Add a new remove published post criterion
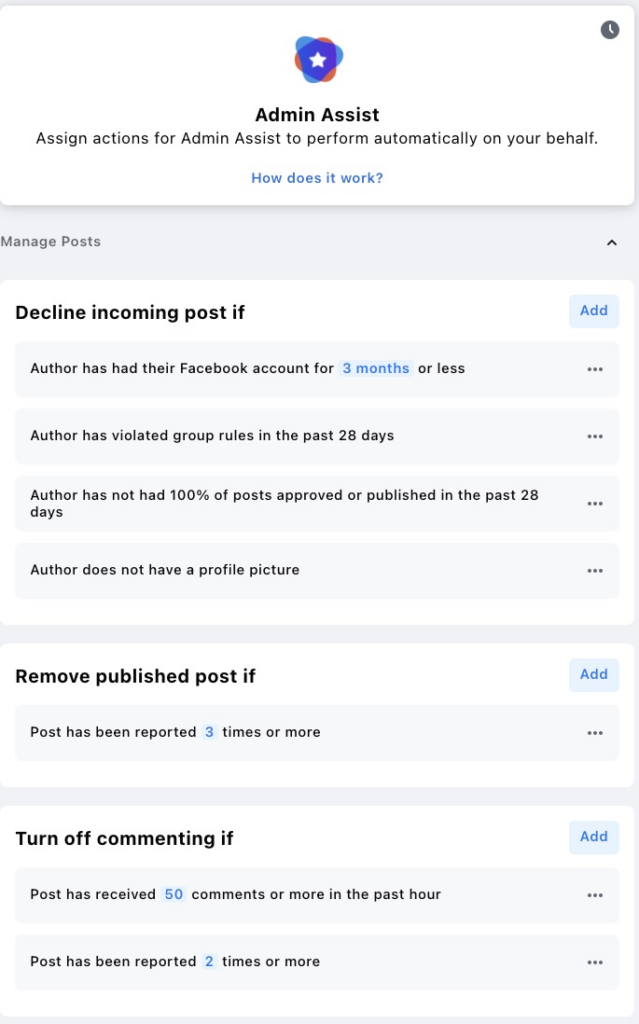Viewport: 639px width, 1024px height. (593, 674)
